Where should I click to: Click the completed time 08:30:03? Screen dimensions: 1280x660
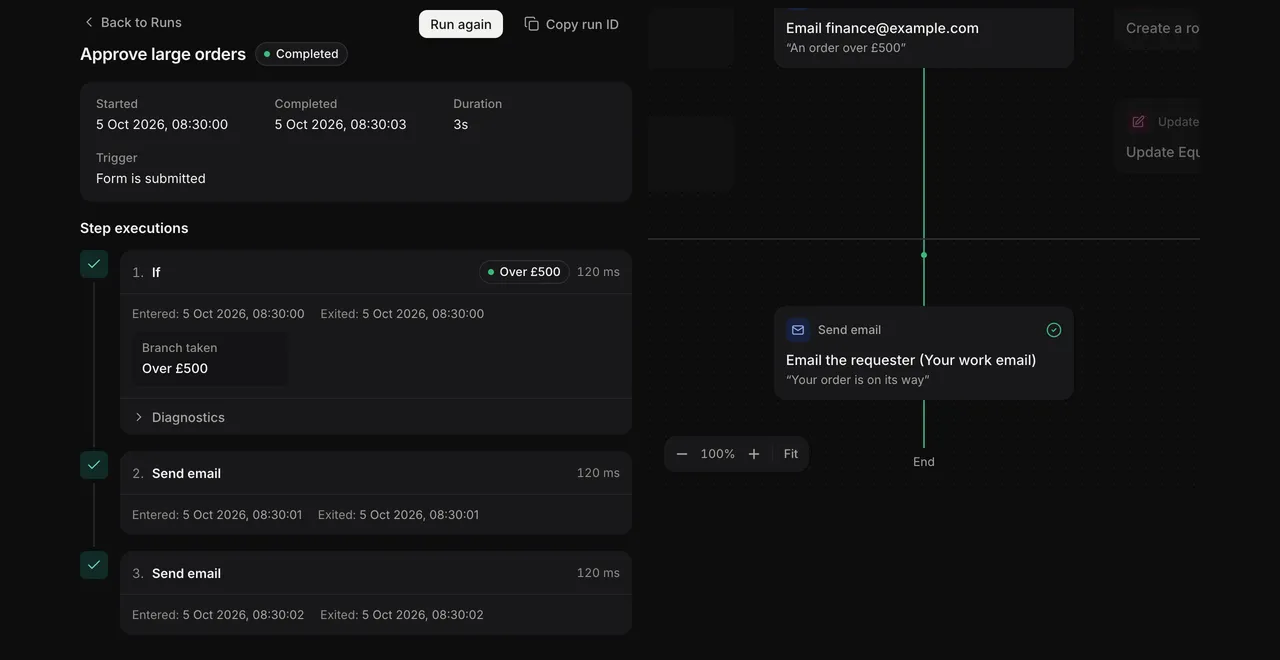coord(341,125)
